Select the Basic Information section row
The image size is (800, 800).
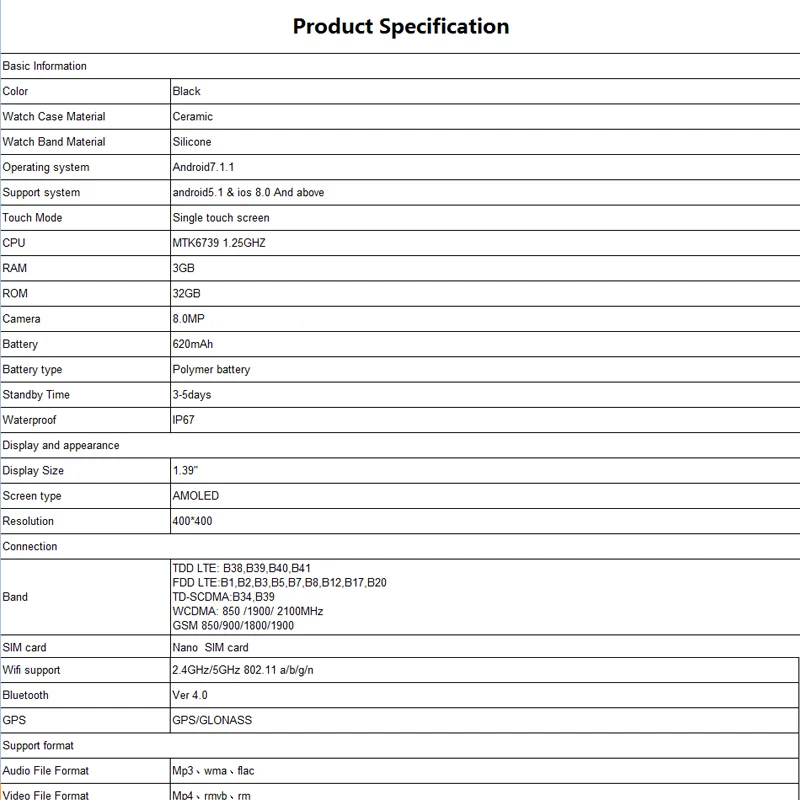pos(400,66)
